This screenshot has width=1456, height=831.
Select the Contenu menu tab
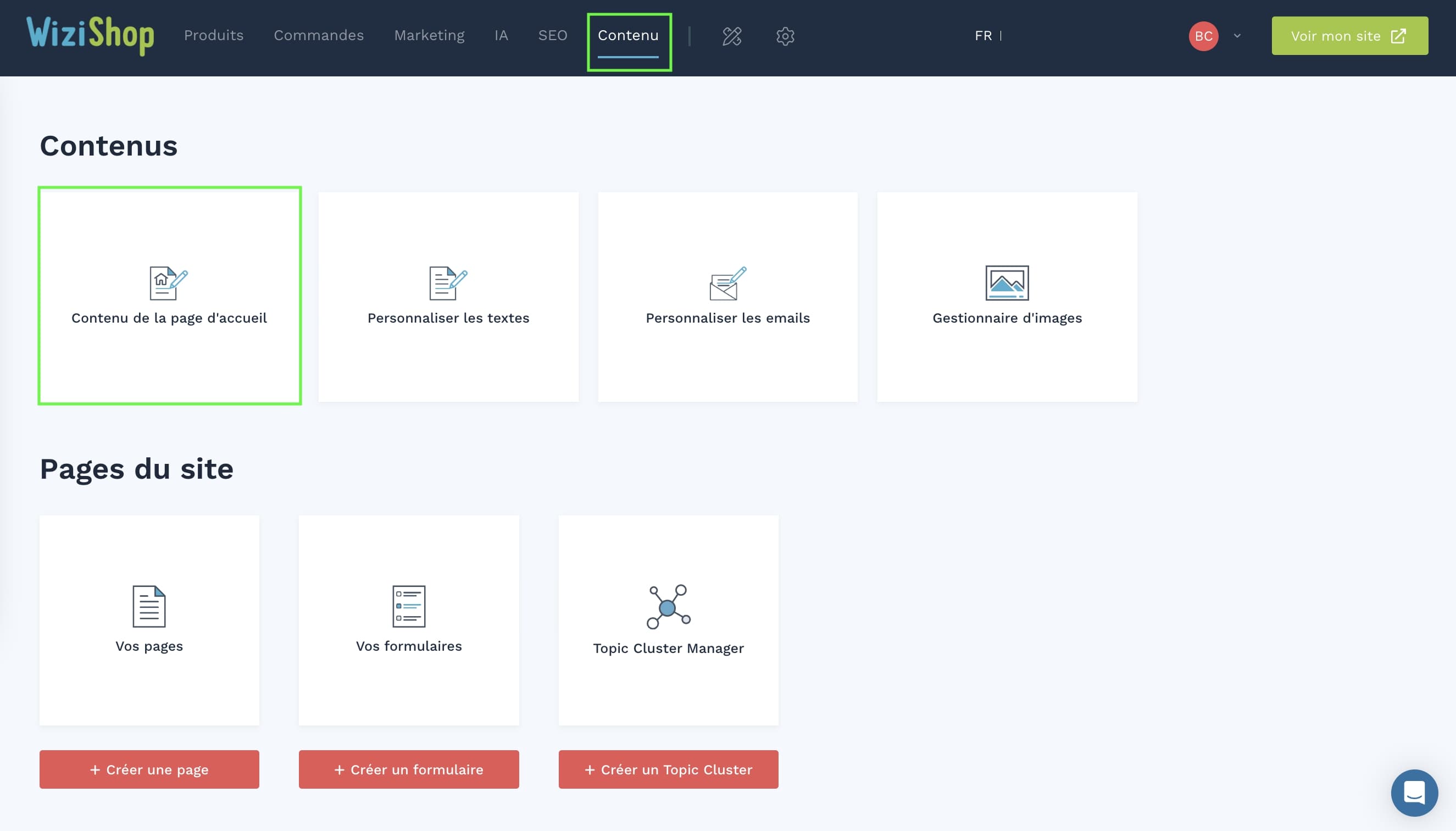(x=628, y=35)
